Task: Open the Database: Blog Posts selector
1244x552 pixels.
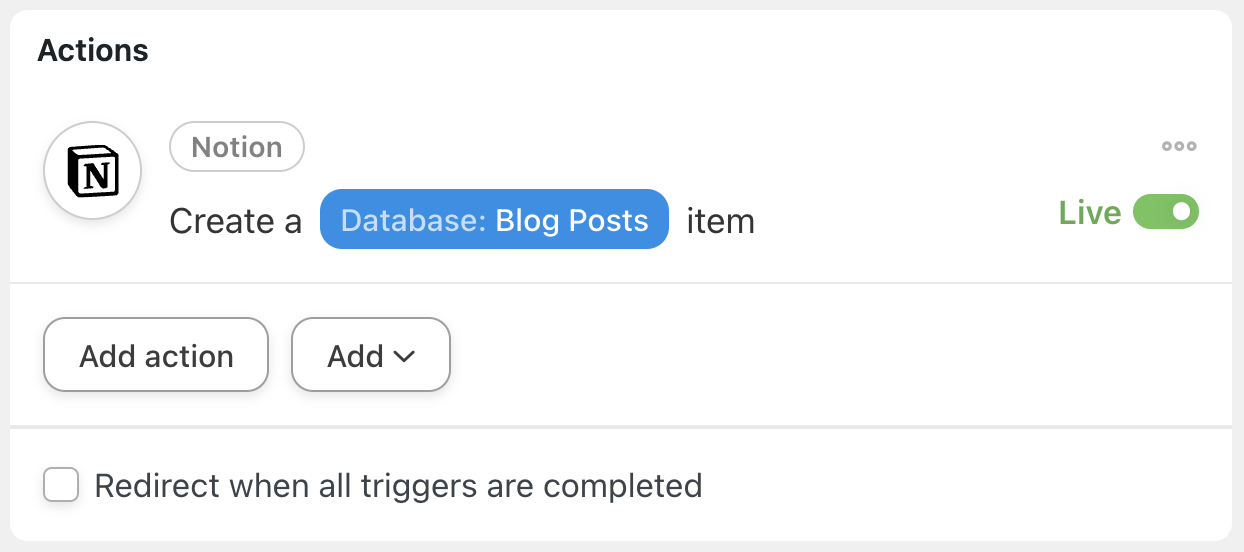Action: 494,219
